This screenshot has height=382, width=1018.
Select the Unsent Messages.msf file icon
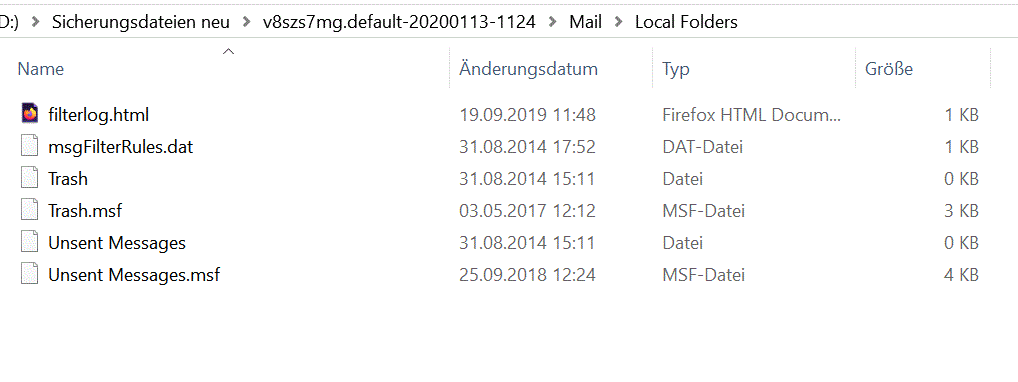[x=30, y=275]
